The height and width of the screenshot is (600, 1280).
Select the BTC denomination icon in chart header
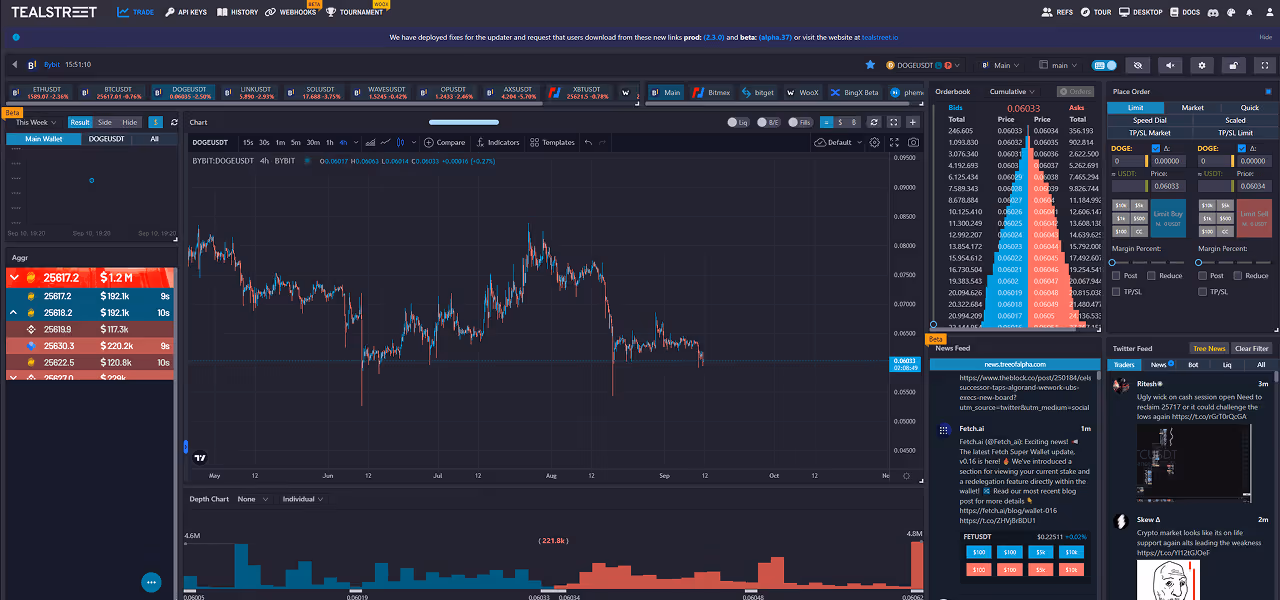(x=856, y=122)
